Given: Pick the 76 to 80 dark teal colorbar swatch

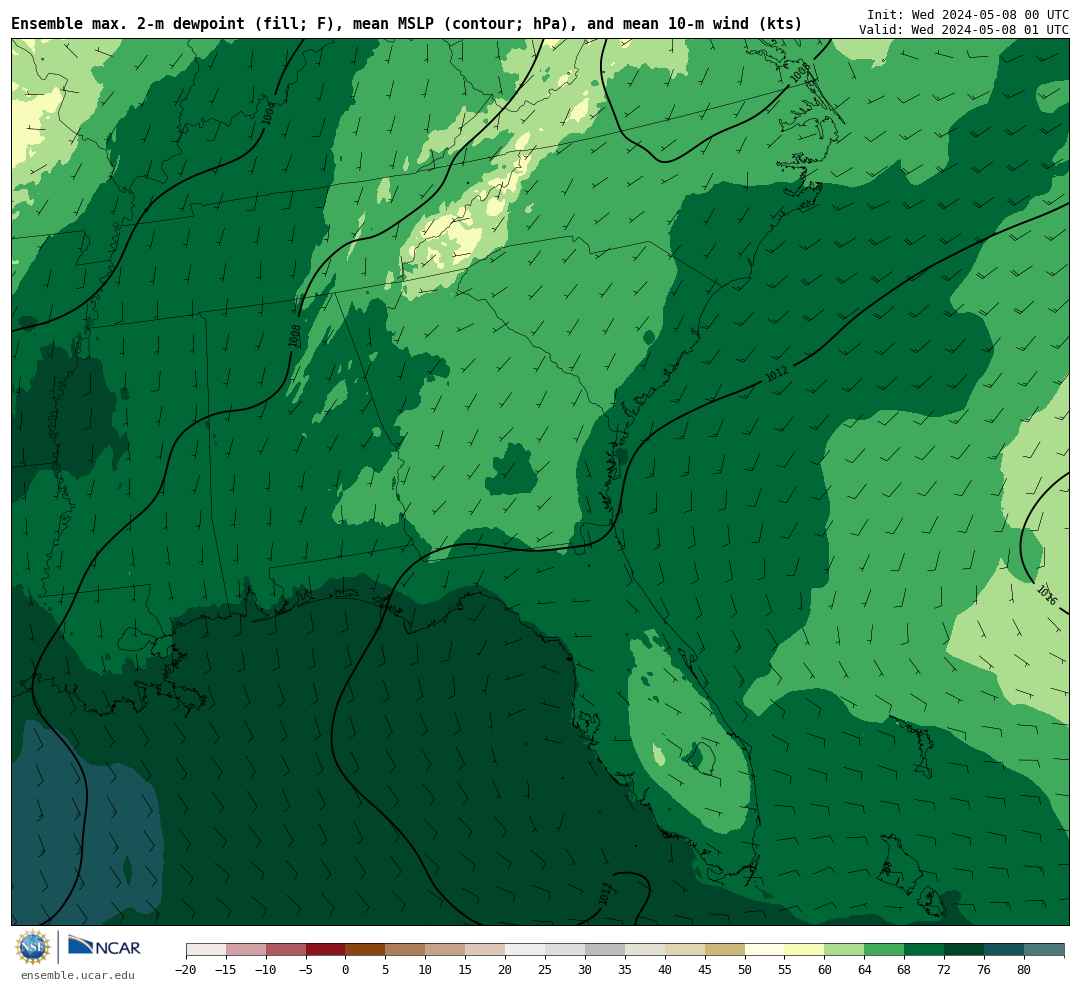Looking at the screenshot, I should (x=1004, y=950).
